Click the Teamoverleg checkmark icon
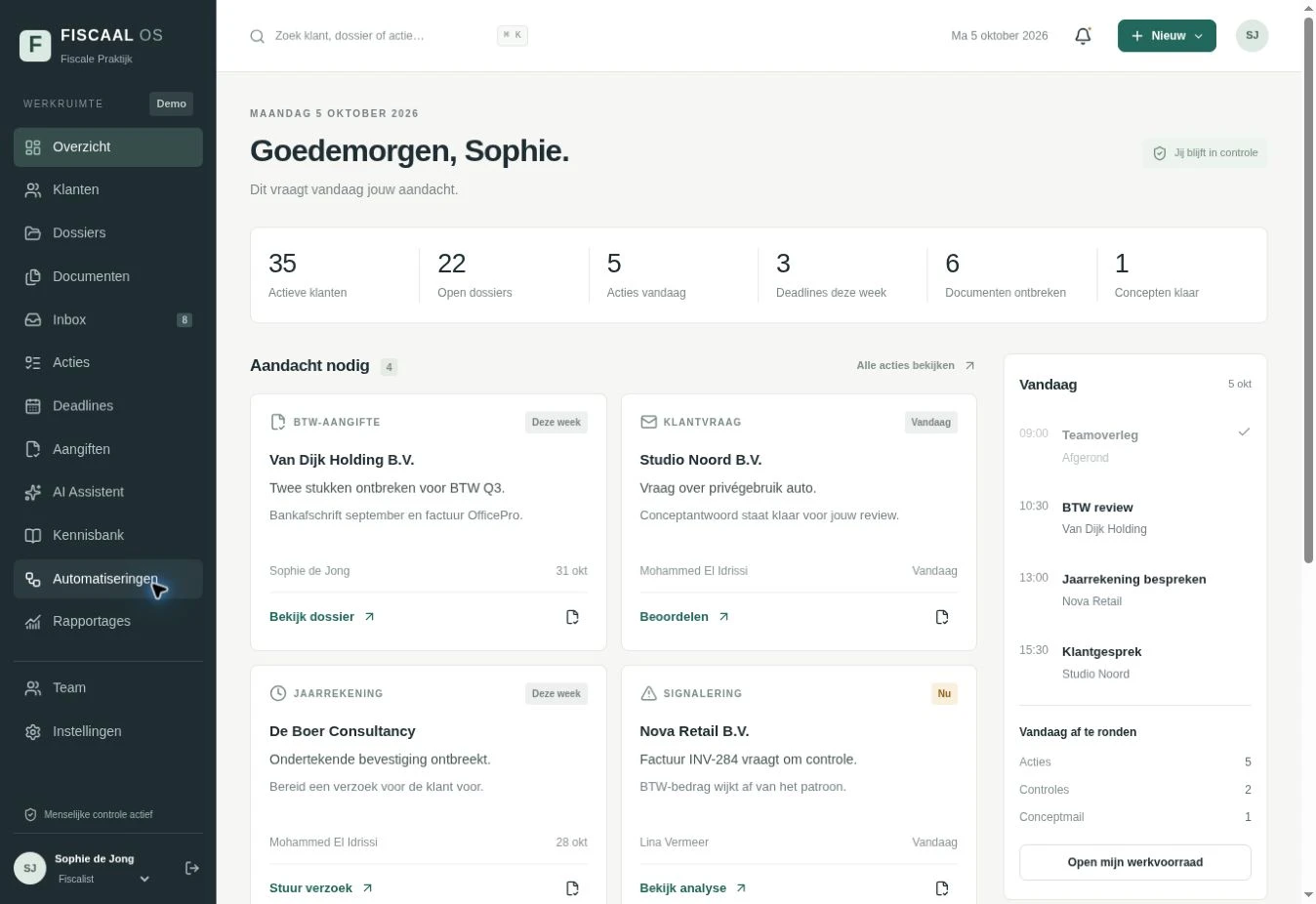This screenshot has width=1316, height=904. click(1244, 431)
